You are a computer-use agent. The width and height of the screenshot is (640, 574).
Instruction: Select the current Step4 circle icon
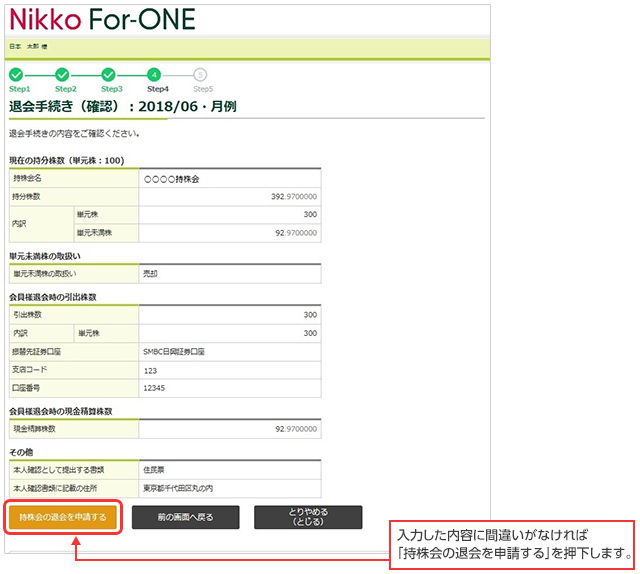coord(154,75)
